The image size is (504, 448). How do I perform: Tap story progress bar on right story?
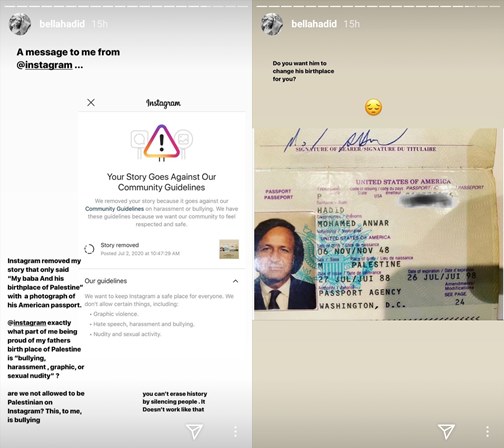point(378,6)
